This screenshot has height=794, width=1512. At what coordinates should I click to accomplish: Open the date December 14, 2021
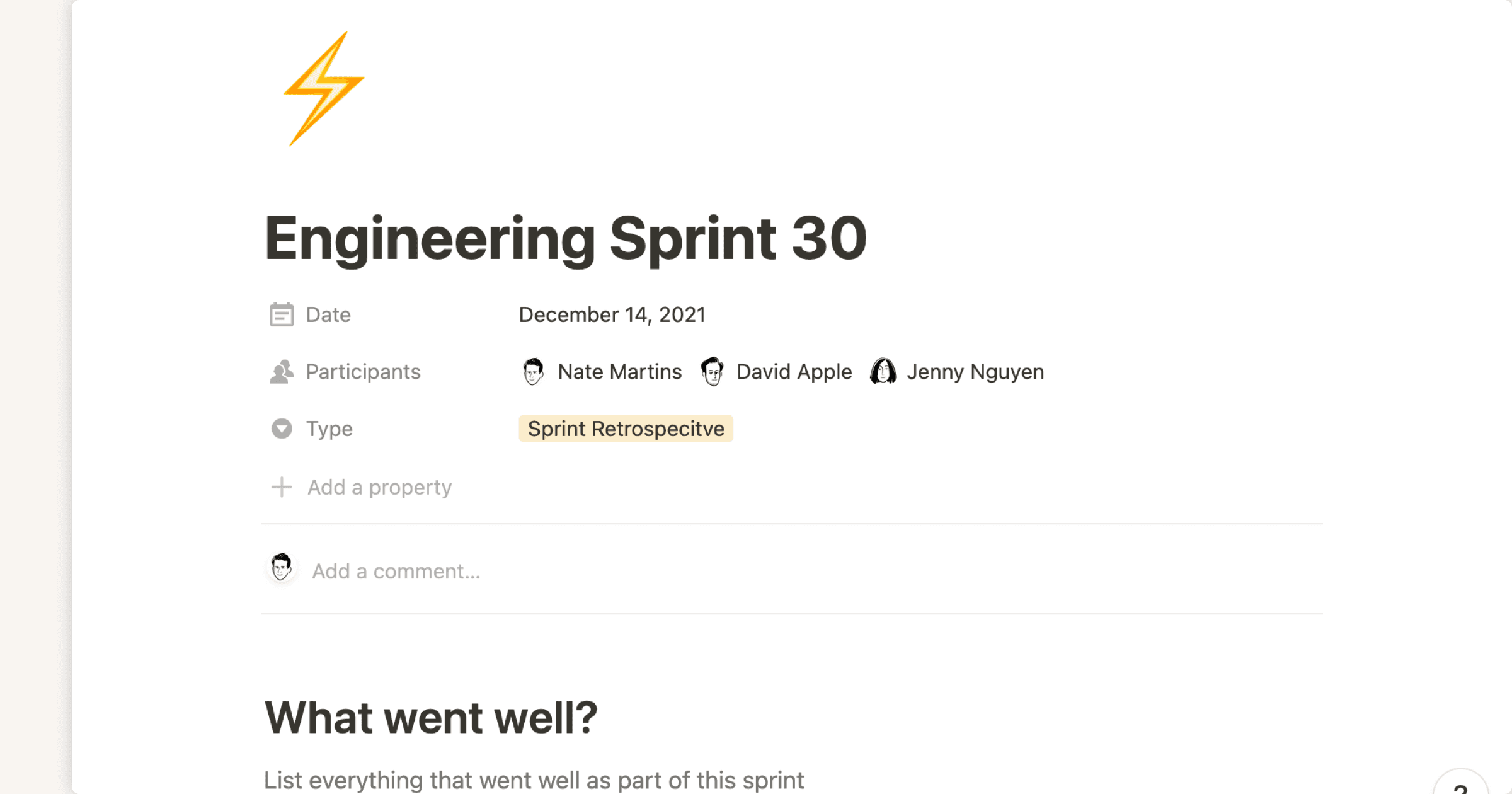[x=612, y=314]
